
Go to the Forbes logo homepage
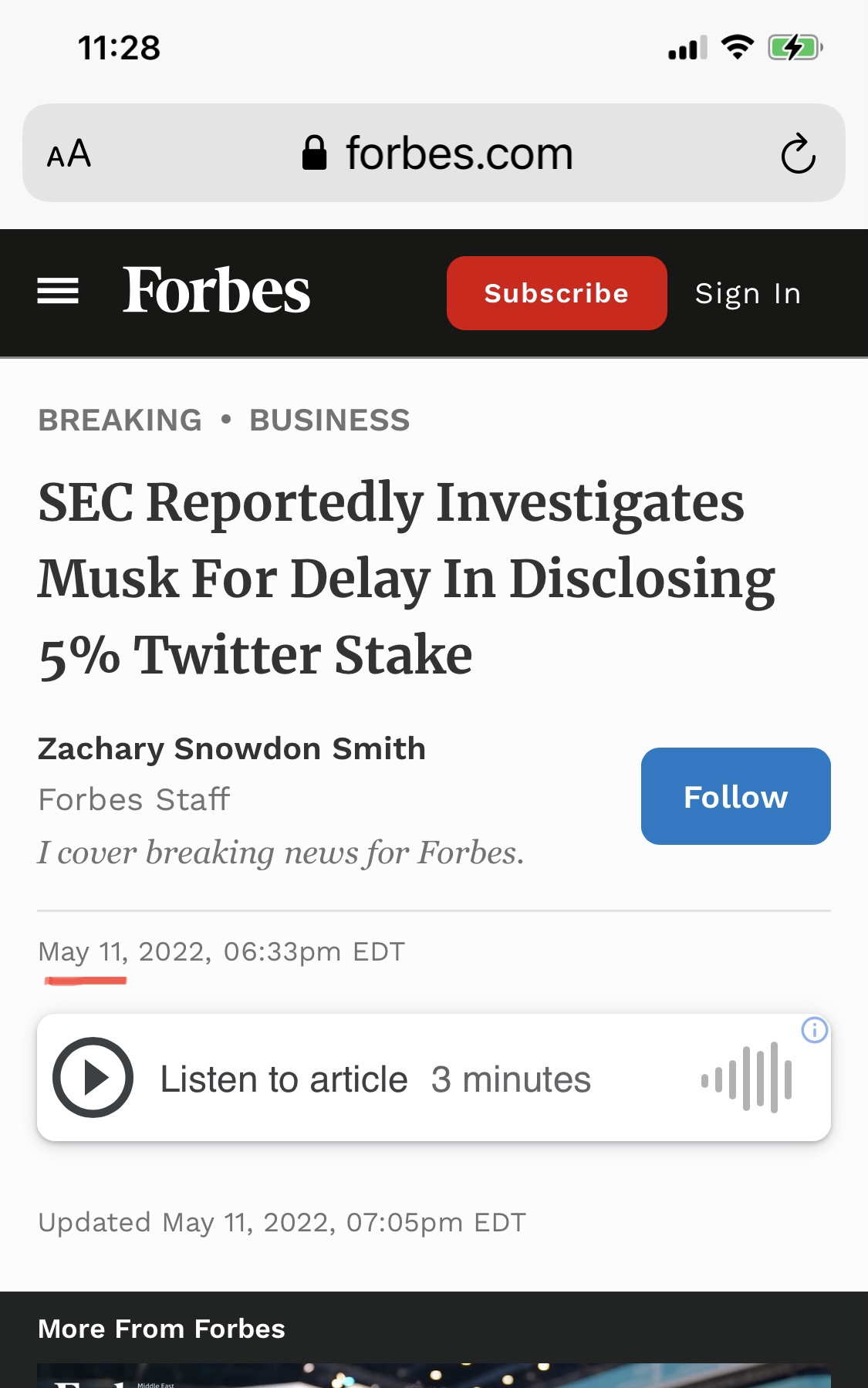click(x=216, y=292)
